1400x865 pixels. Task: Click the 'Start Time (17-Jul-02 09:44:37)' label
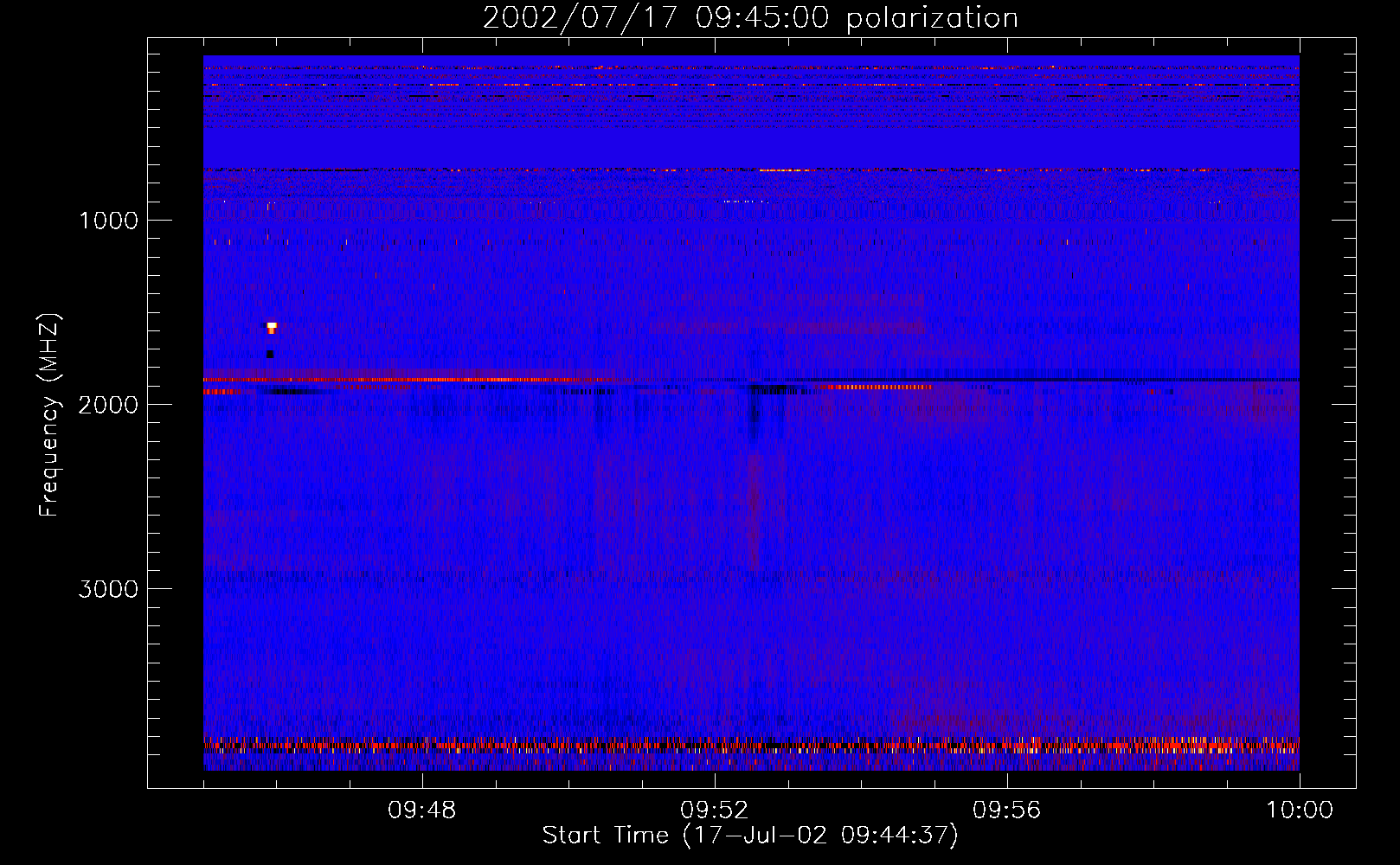click(x=750, y=836)
